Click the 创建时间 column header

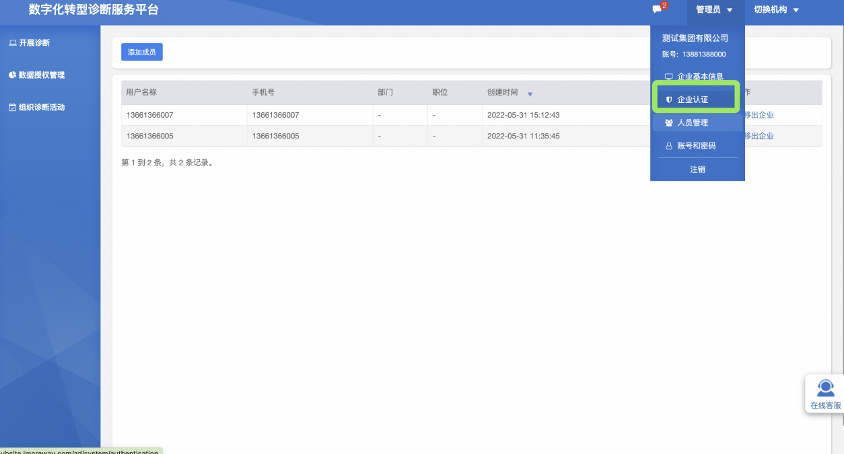click(503, 93)
